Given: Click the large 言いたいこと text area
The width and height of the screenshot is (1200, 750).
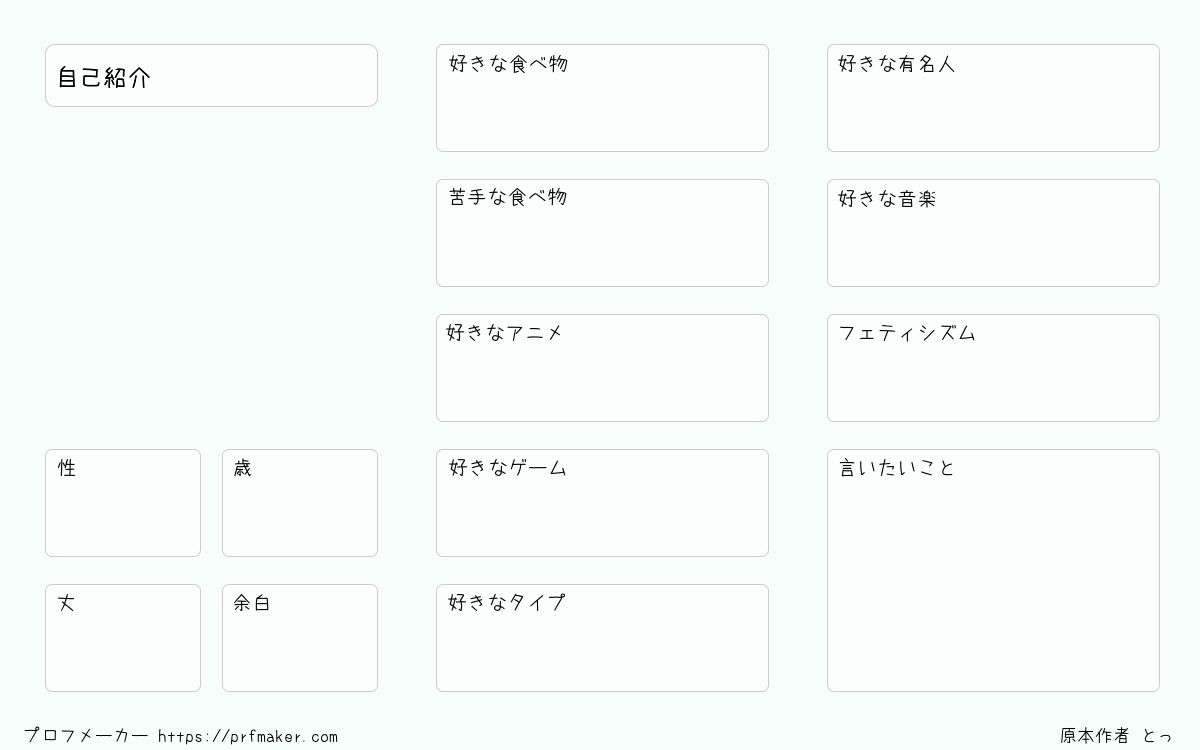Looking at the screenshot, I should coord(993,570).
